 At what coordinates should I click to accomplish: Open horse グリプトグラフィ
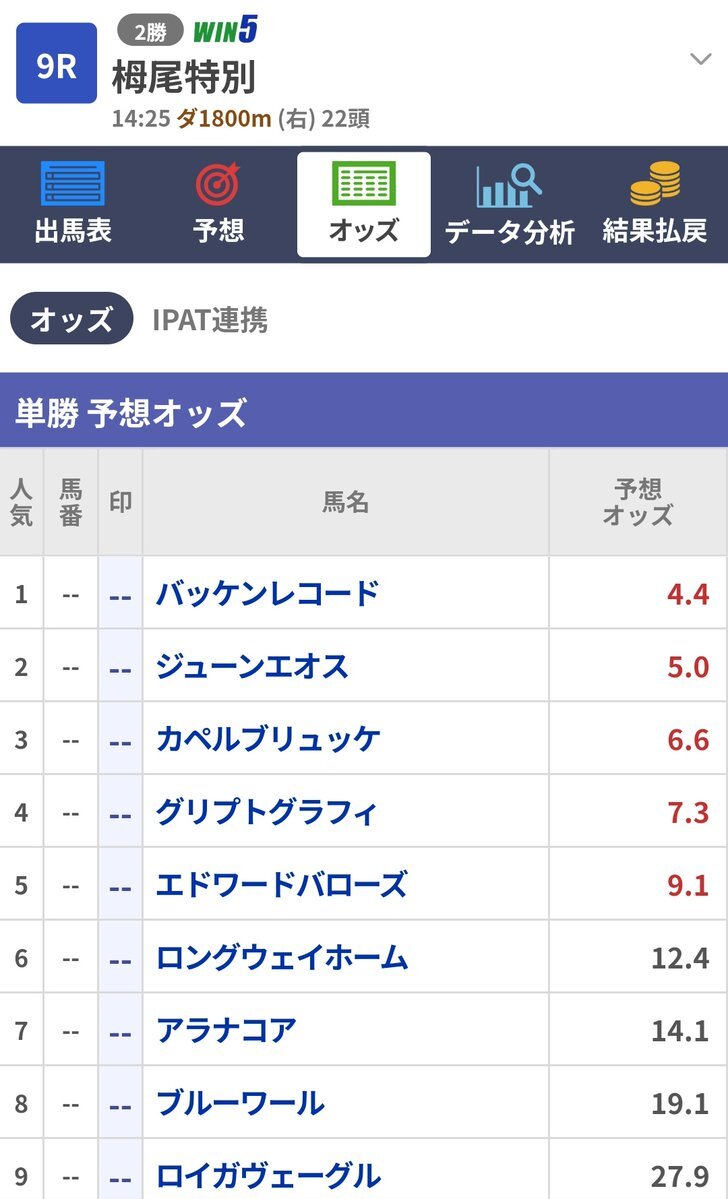pyautogui.click(x=266, y=812)
